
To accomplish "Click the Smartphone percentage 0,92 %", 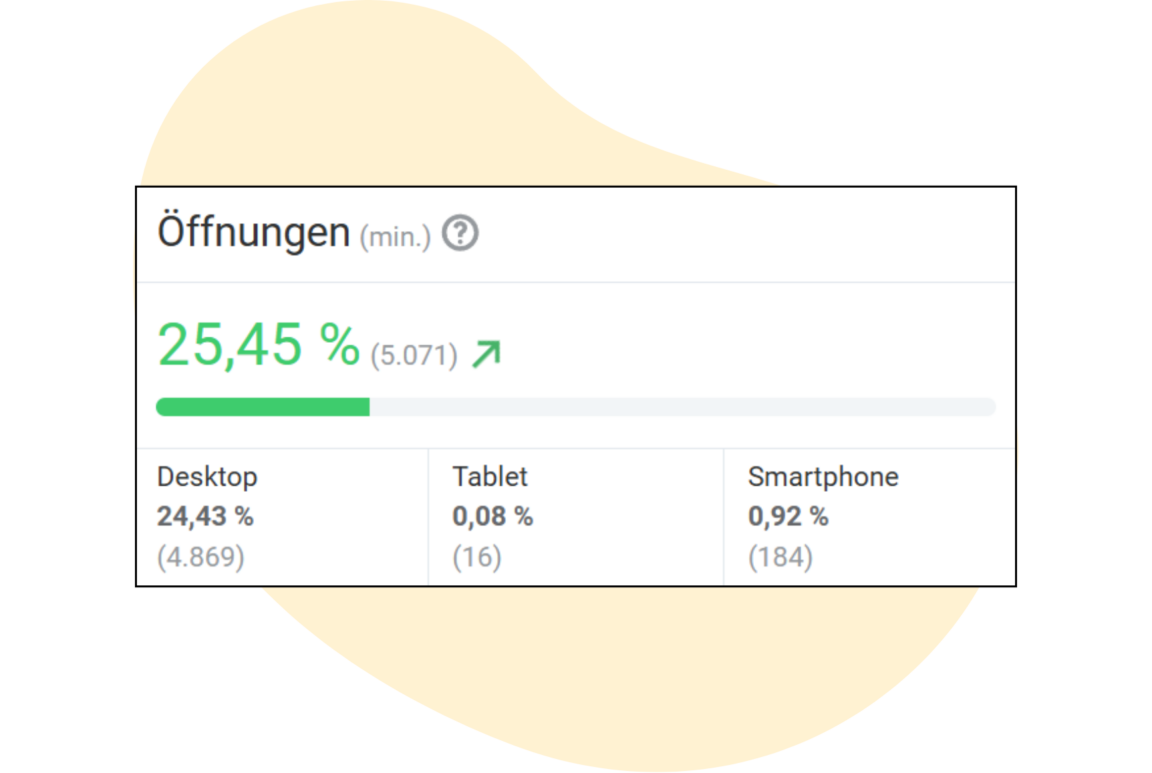I will (x=788, y=517).
